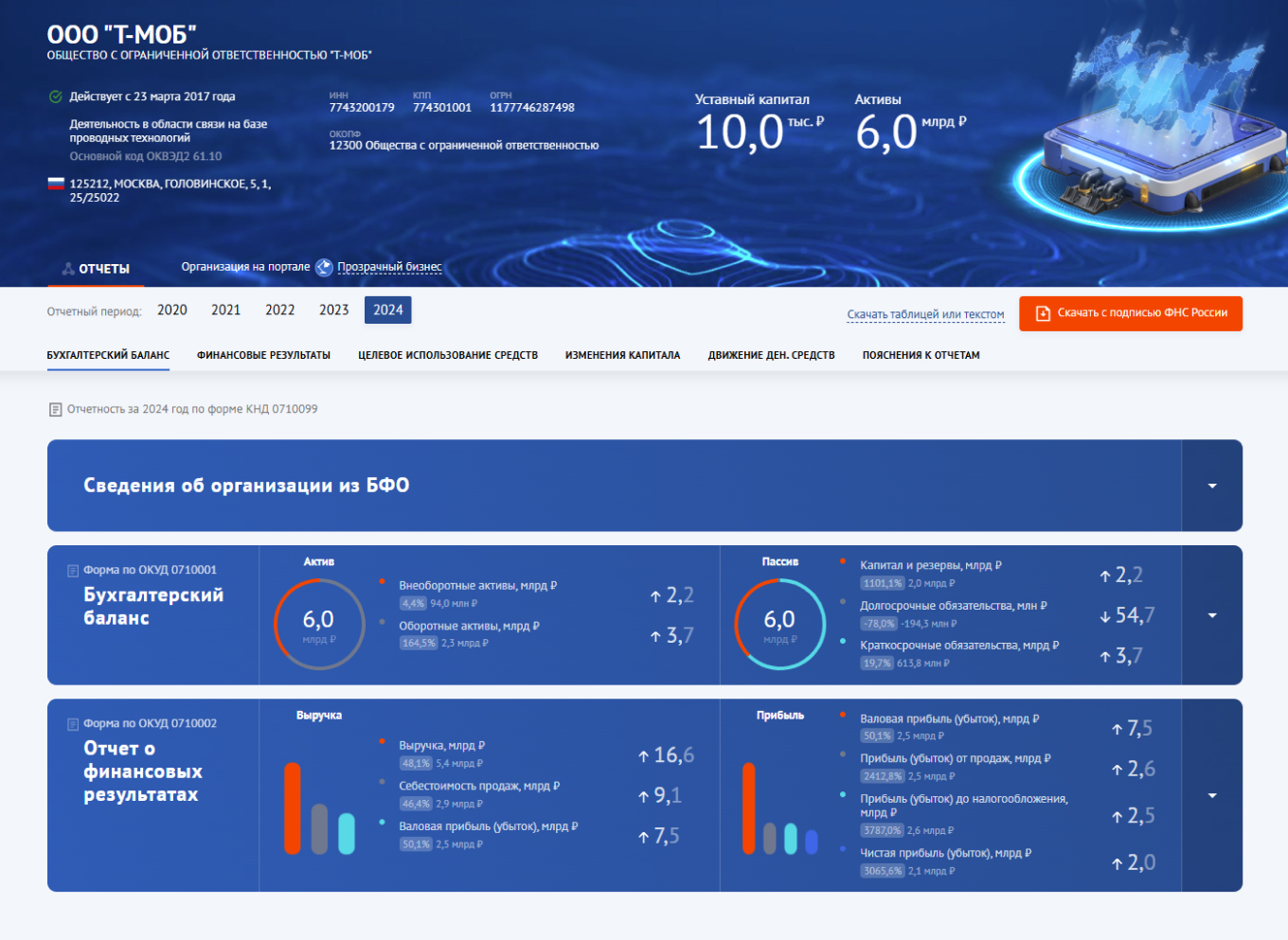
Task: Click the ОКОПФ 12300 legal form text
Action: [x=464, y=146]
